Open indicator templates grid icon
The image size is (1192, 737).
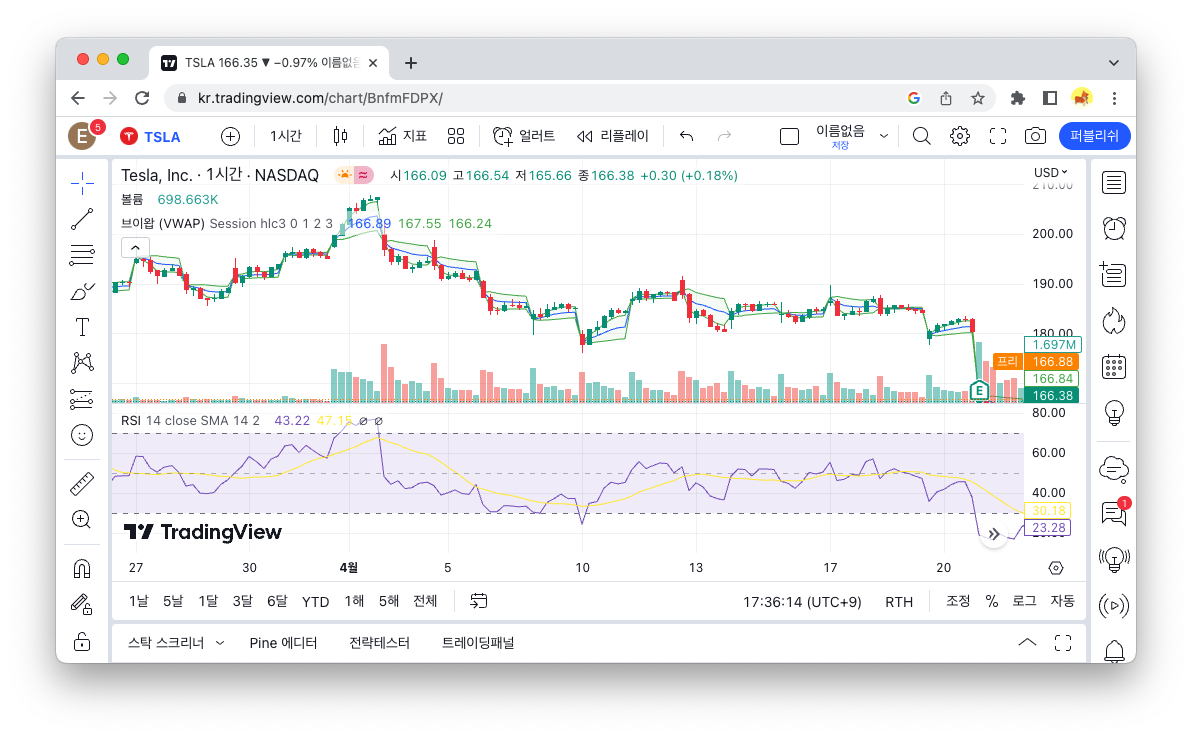456,136
